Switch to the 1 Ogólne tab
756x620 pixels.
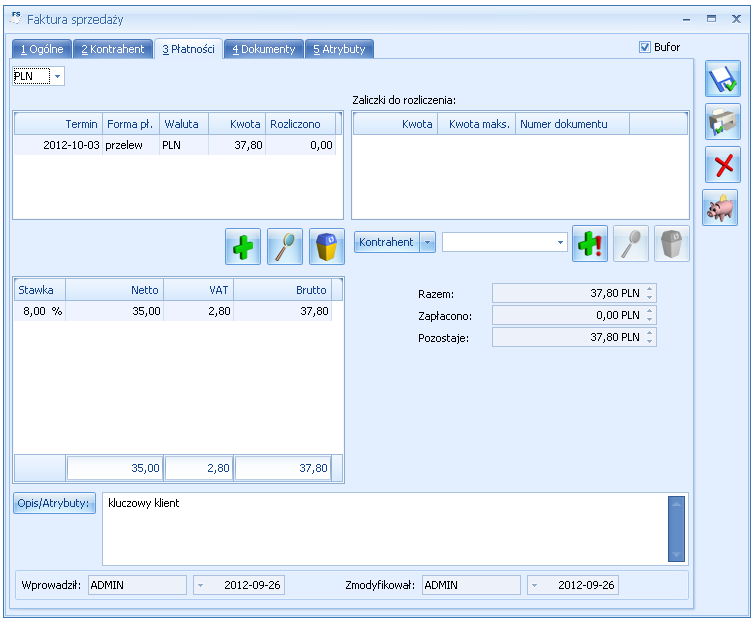click(42, 49)
